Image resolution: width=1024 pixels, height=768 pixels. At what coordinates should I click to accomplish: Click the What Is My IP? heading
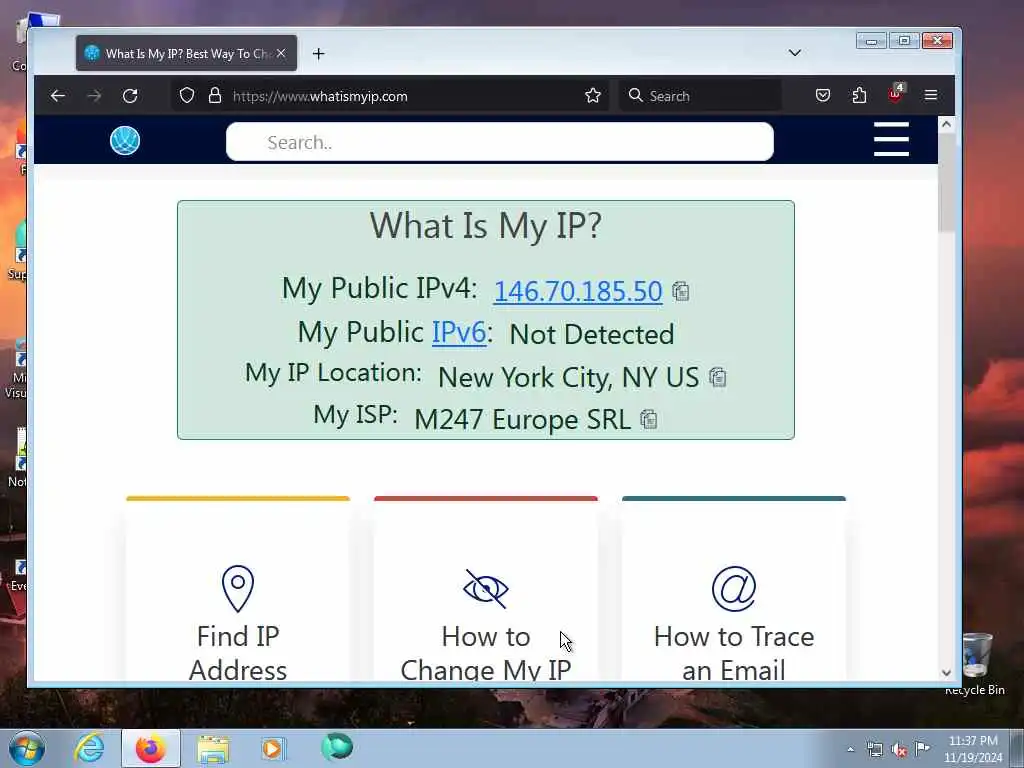click(x=485, y=226)
